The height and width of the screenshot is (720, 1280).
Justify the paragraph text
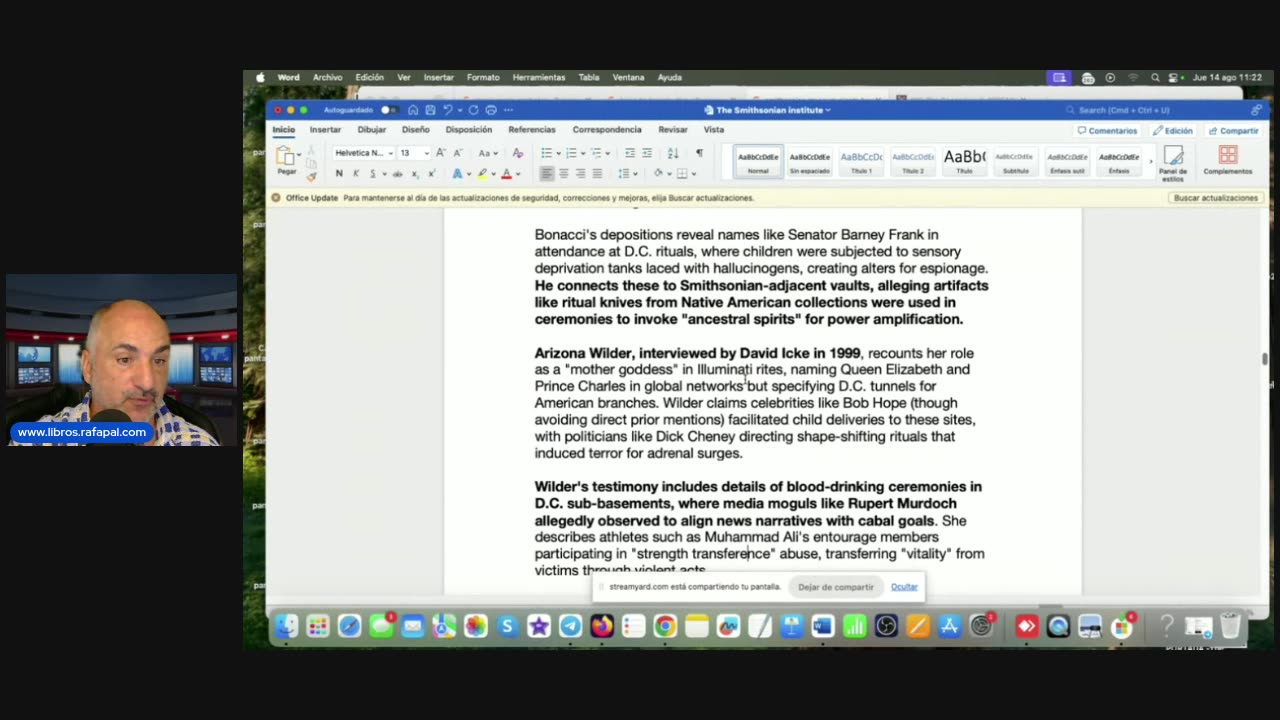point(597,173)
